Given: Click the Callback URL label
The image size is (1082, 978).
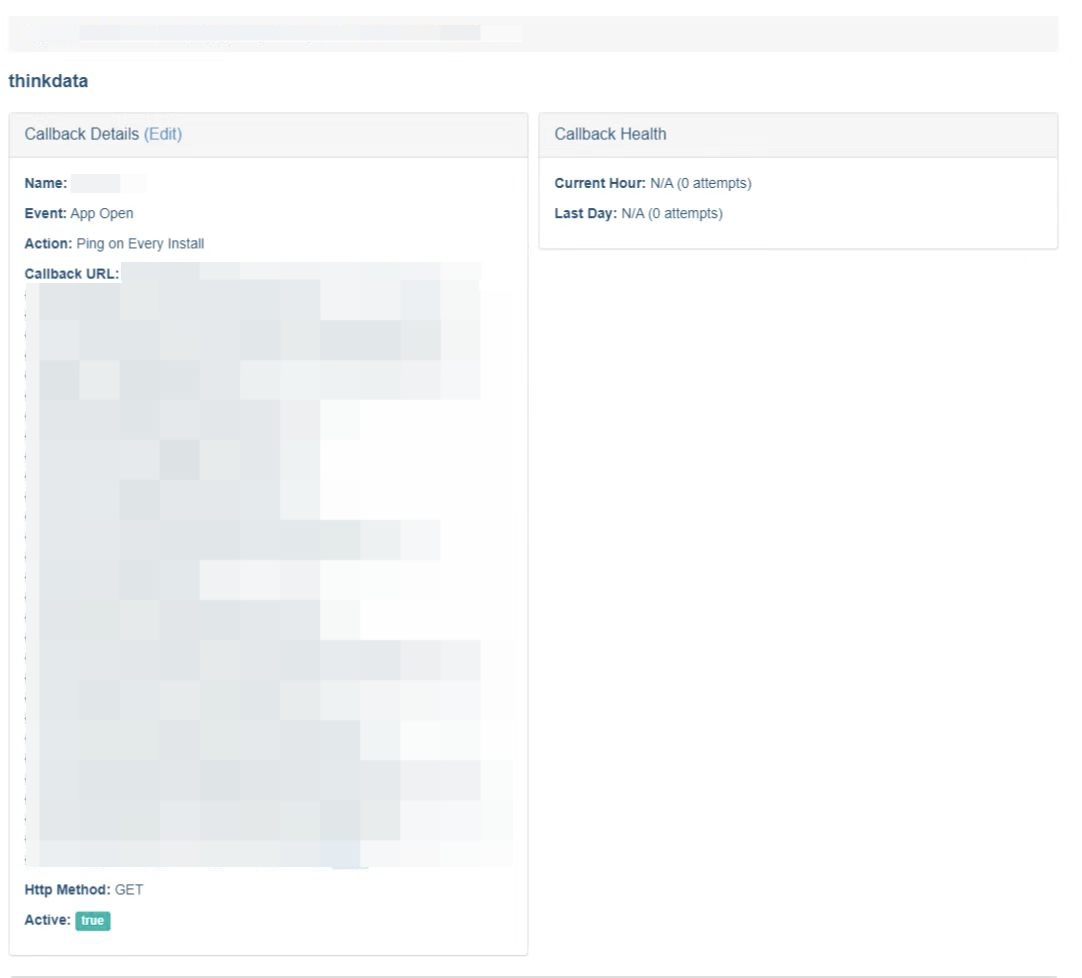Looking at the screenshot, I should (71, 273).
